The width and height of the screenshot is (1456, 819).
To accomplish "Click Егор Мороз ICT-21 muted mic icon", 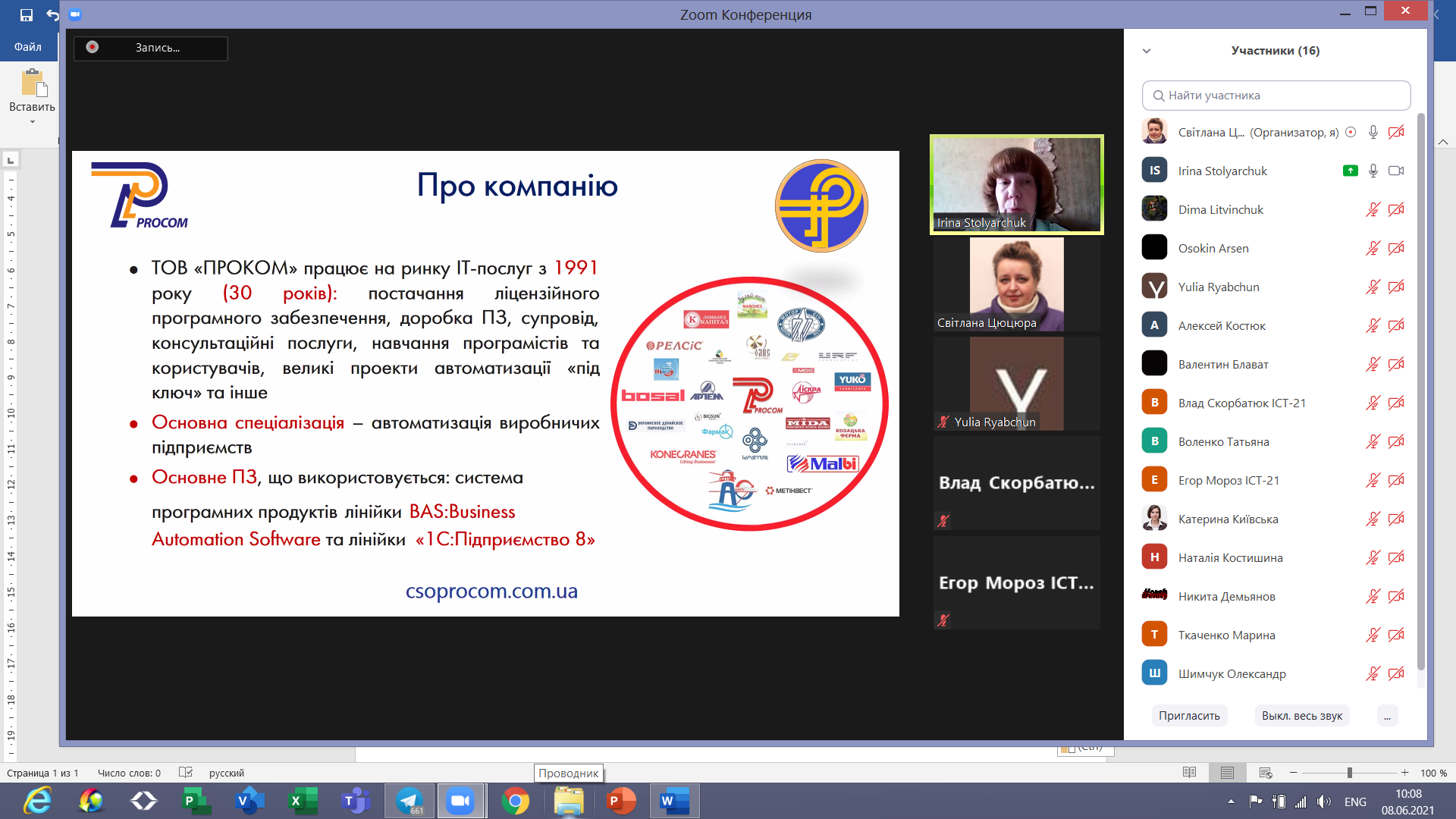I will pyautogui.click(x=1373, y=481).
